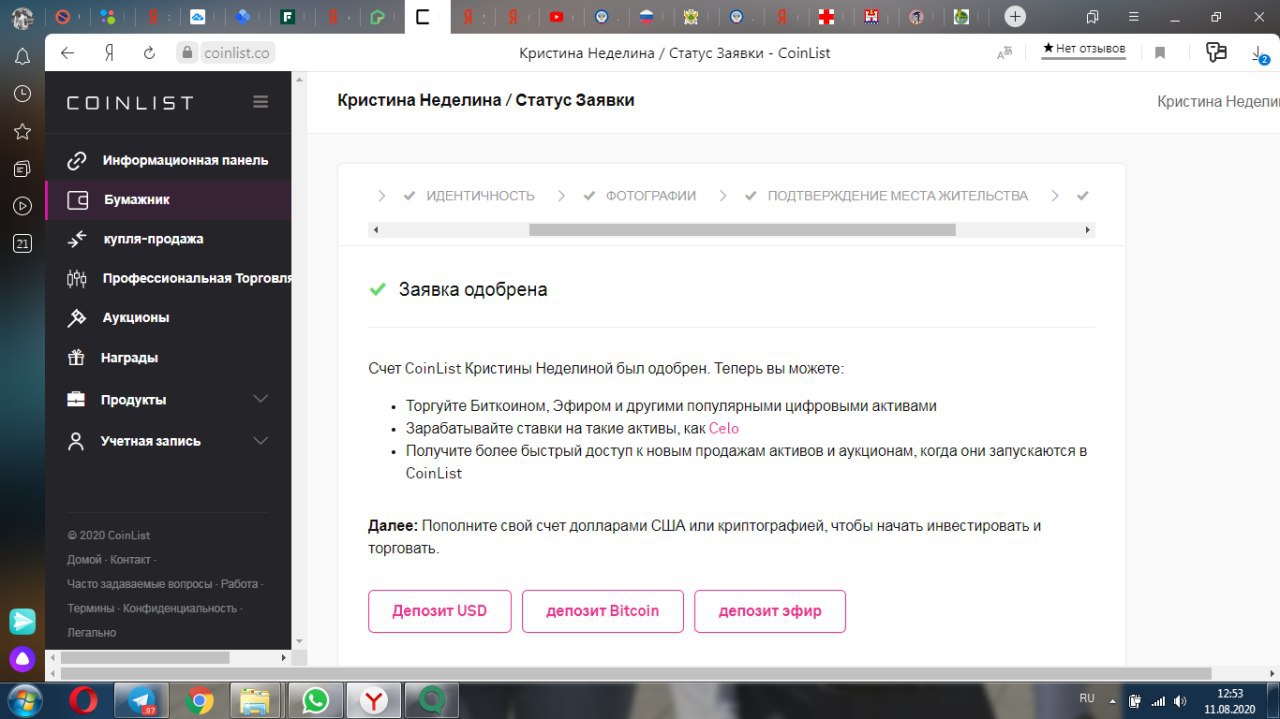1280x719 pixels.
Task: Click the steps bar scrollbar thumb
Action: click(x=742, y=230)
